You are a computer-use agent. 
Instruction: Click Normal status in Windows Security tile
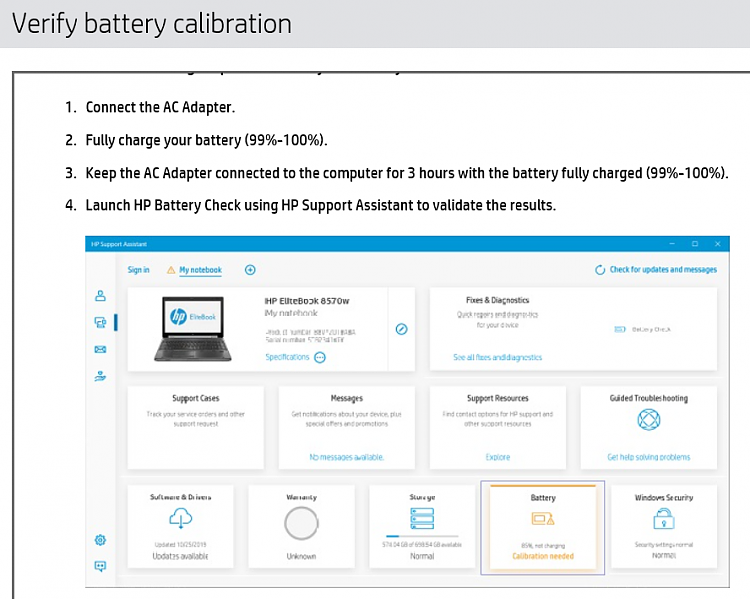(x=663, y=555)
